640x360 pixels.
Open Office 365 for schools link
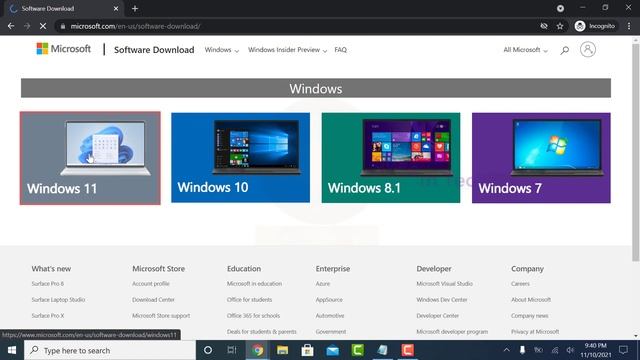[253, 316]
